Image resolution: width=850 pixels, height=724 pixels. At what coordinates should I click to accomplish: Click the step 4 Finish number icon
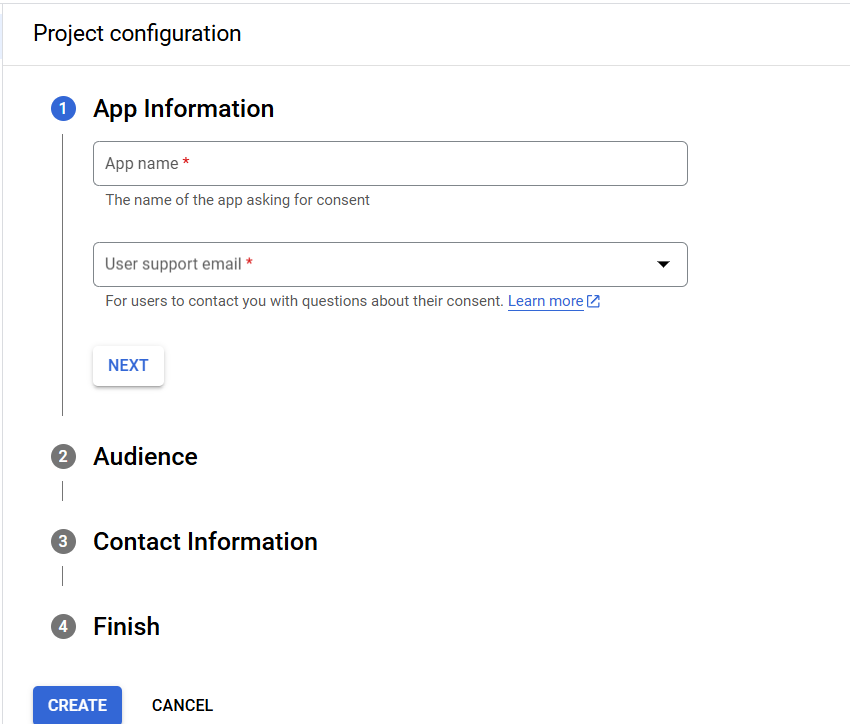coord(63,626)
